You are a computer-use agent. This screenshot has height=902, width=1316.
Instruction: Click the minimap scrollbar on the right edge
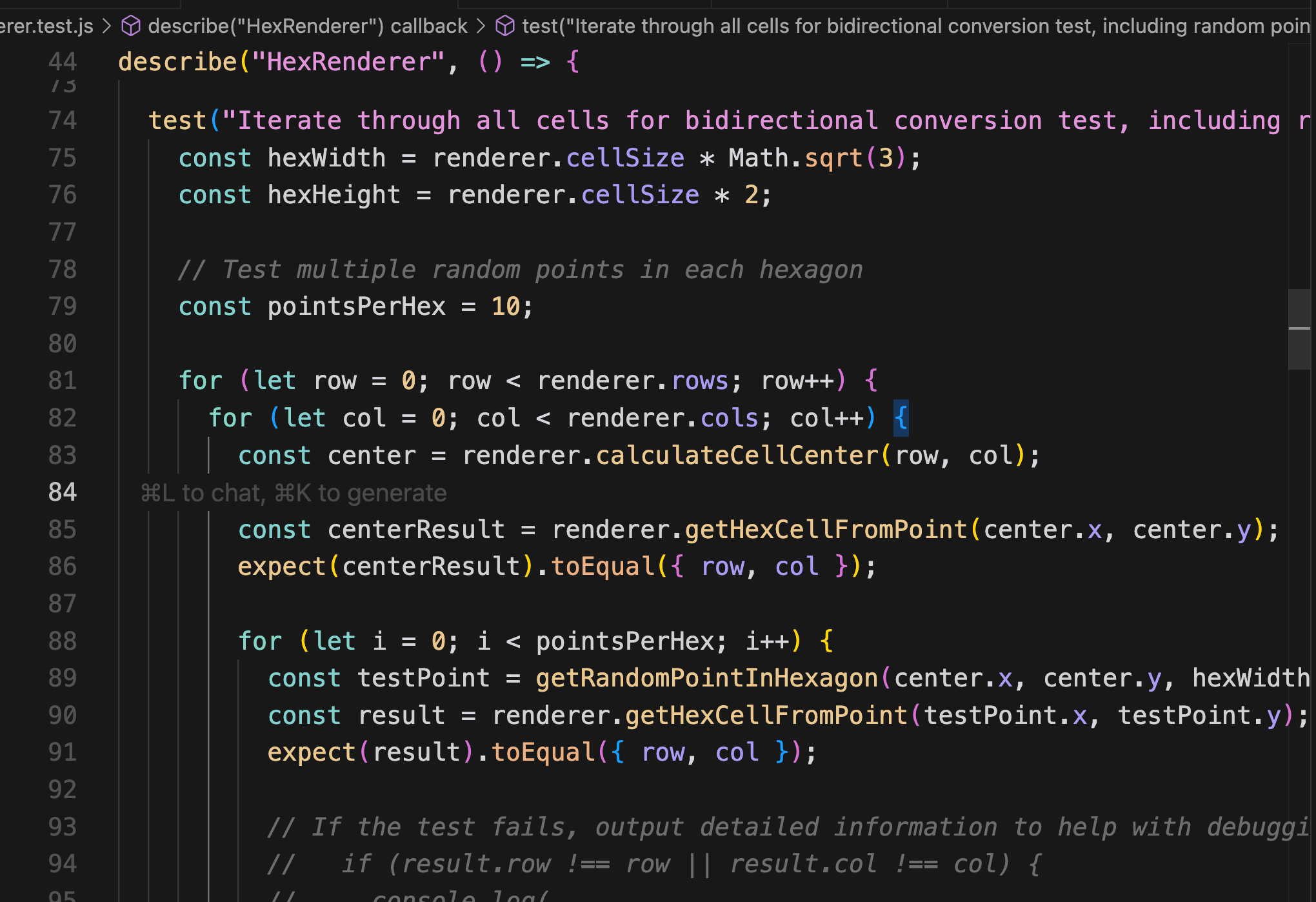(1308, 325)
